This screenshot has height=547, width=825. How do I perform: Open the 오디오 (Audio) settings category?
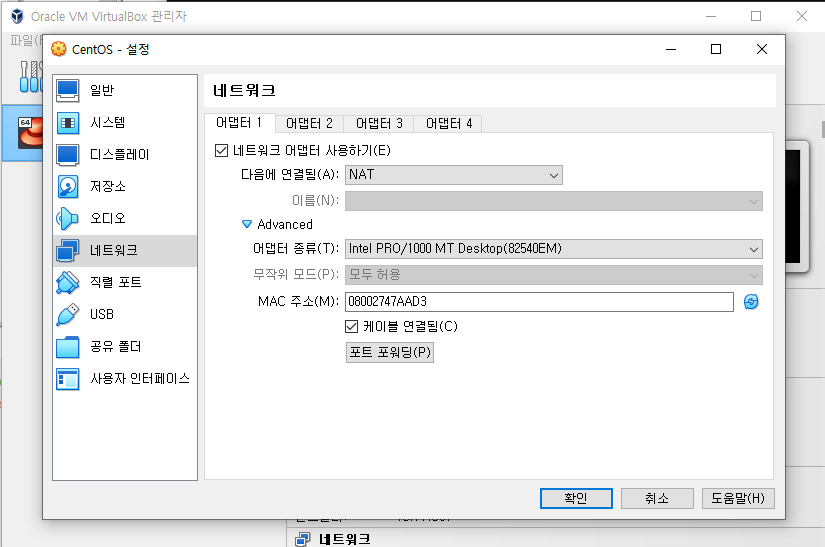(x=125, y=218)
